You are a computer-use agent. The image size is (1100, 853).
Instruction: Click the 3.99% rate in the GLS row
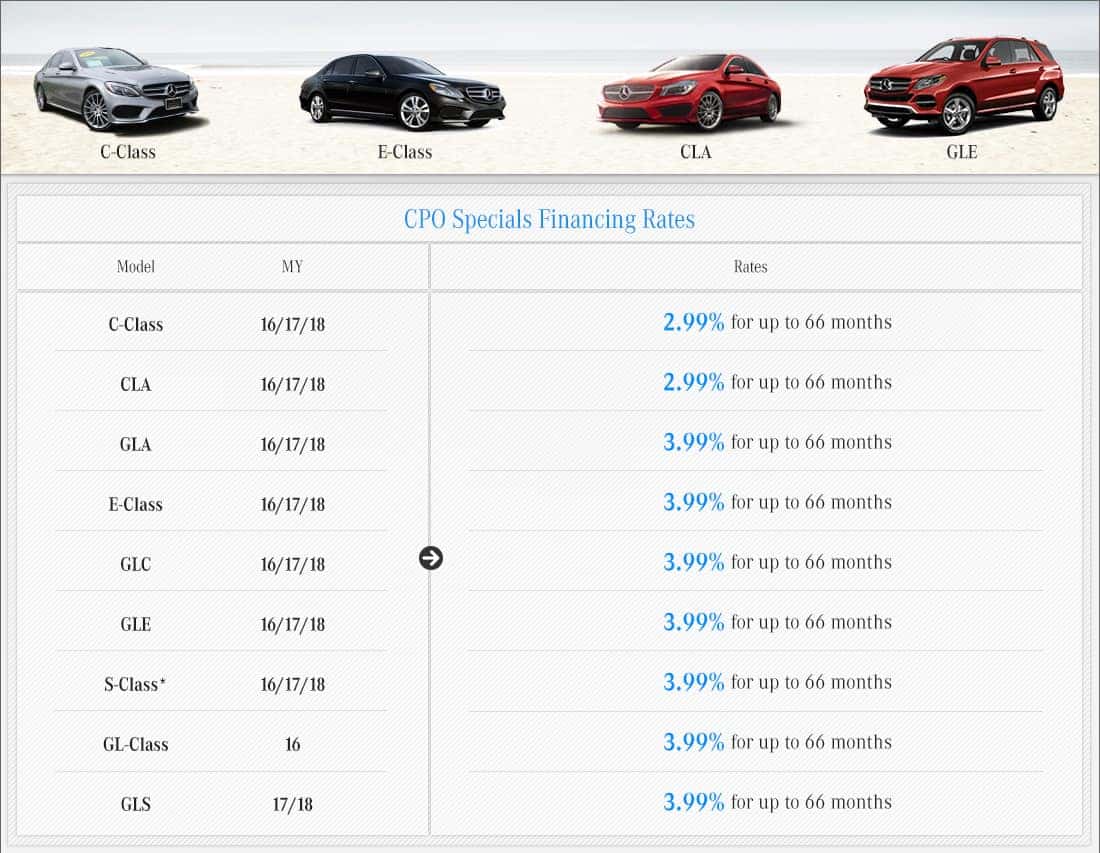point(693,802)
